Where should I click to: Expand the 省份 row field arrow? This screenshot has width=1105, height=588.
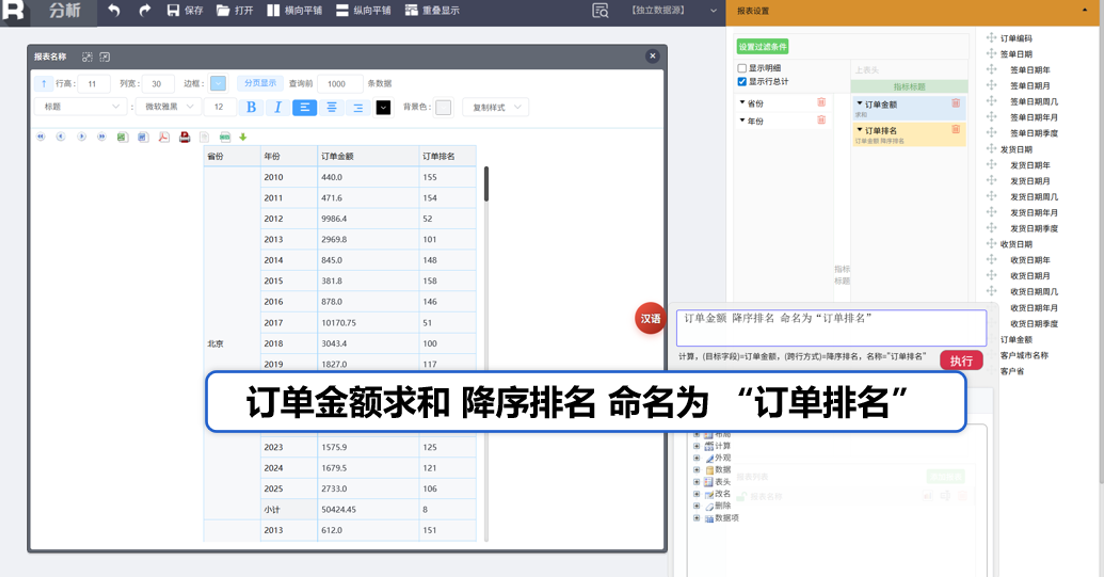click(x=742, y=103)
